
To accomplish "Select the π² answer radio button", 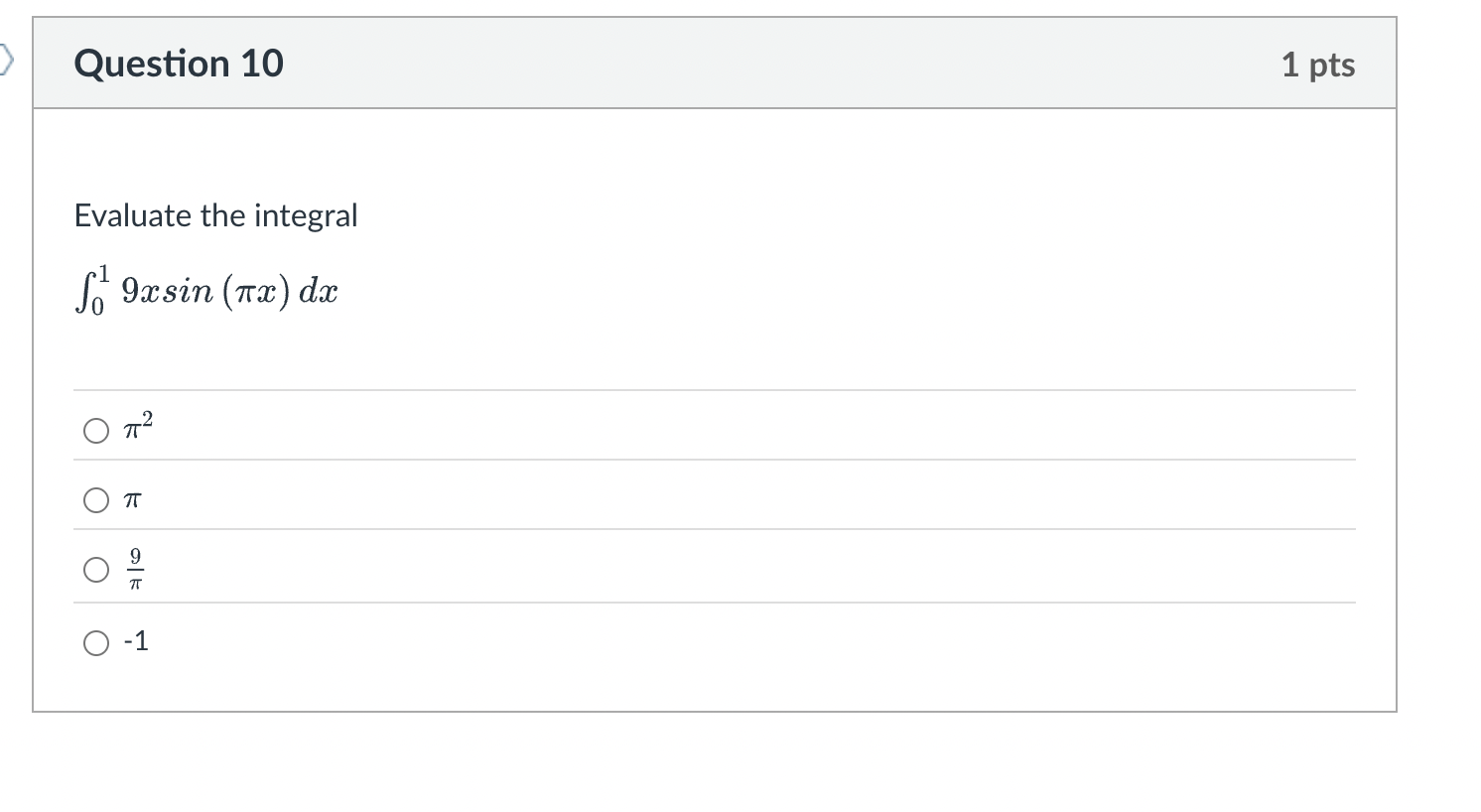I will click(96, 430).
